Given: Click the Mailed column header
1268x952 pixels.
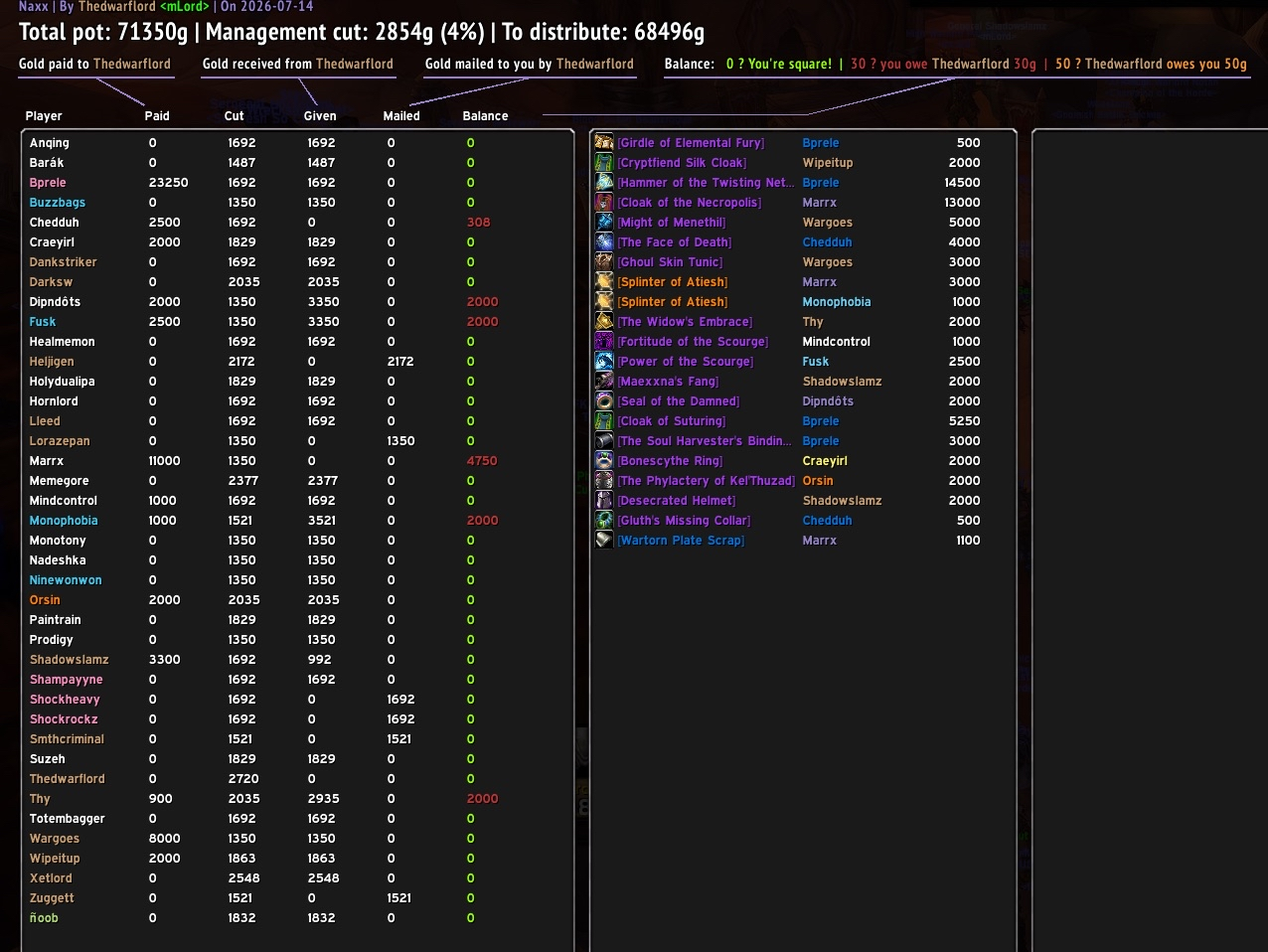Looking at the screenshot, I should tap(401, 116).
